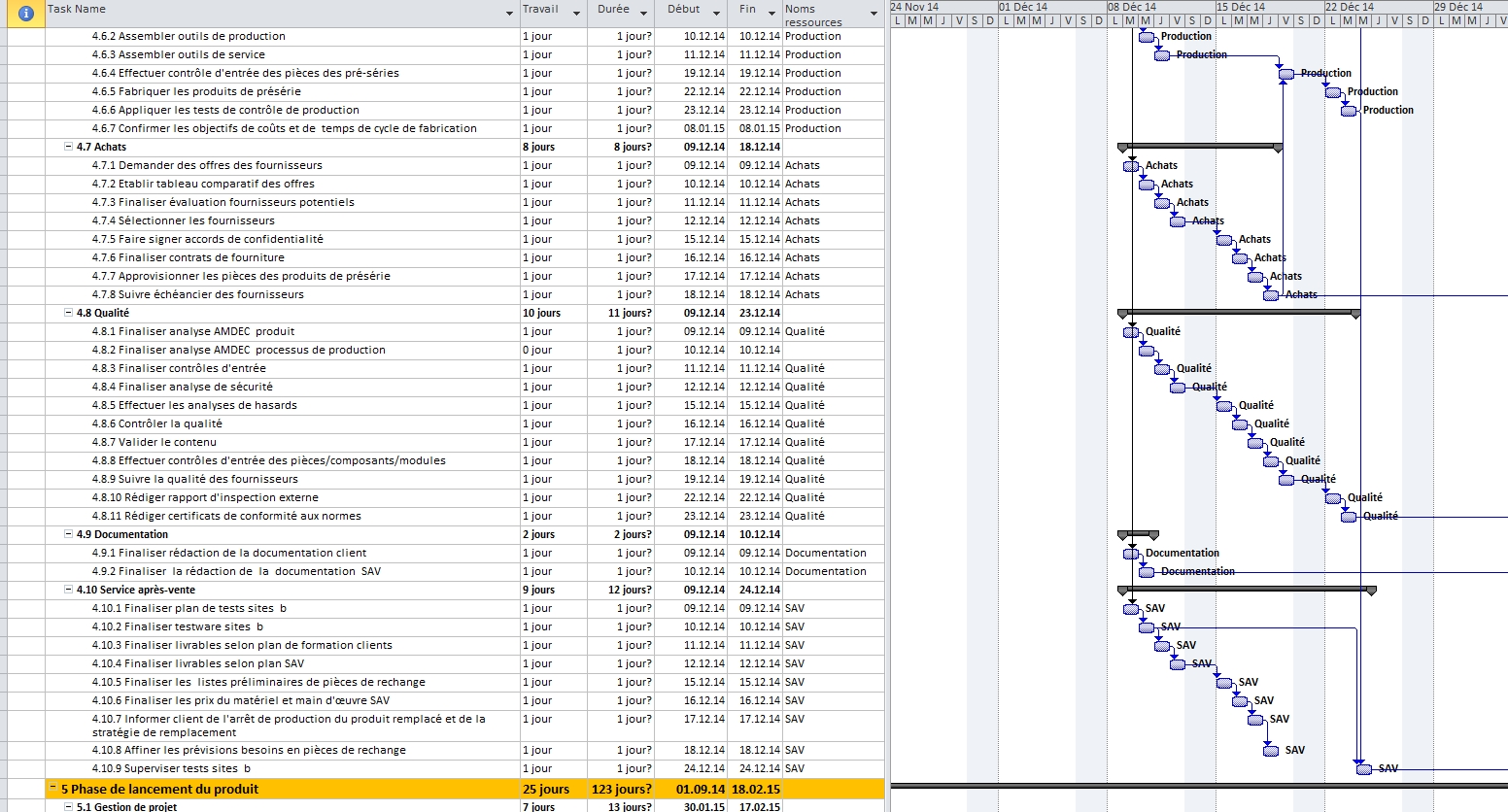Click the Fin column header
The width and height of the screenshot is (1508, 812).
pos(747,10)
